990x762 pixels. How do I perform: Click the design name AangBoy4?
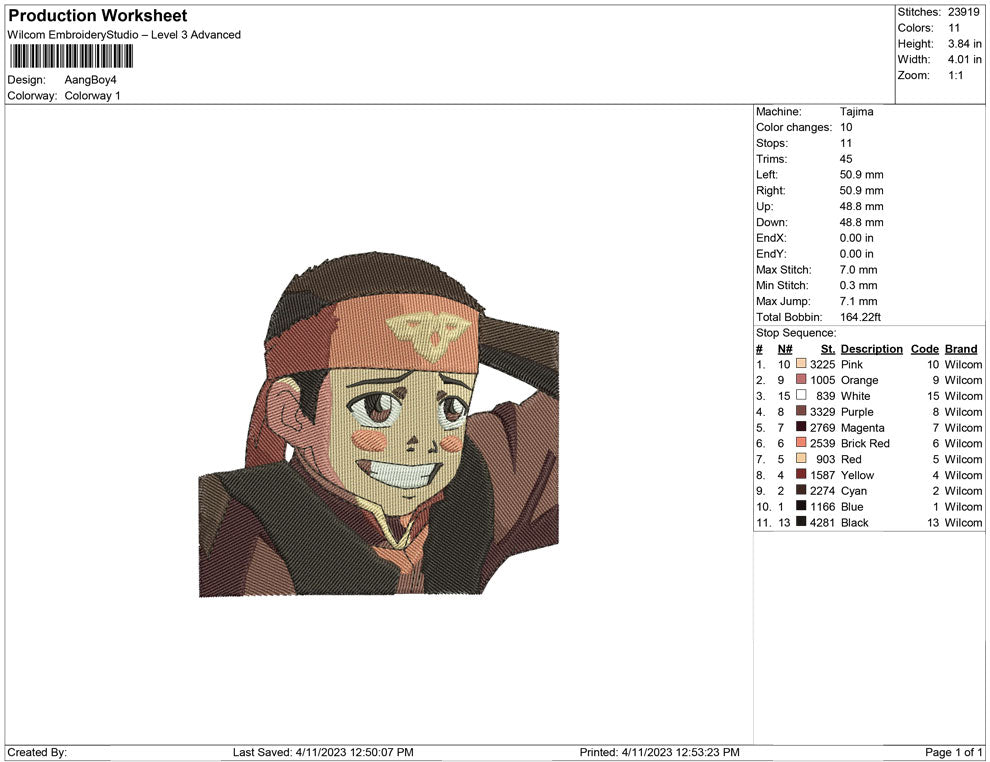click(90, 80)
